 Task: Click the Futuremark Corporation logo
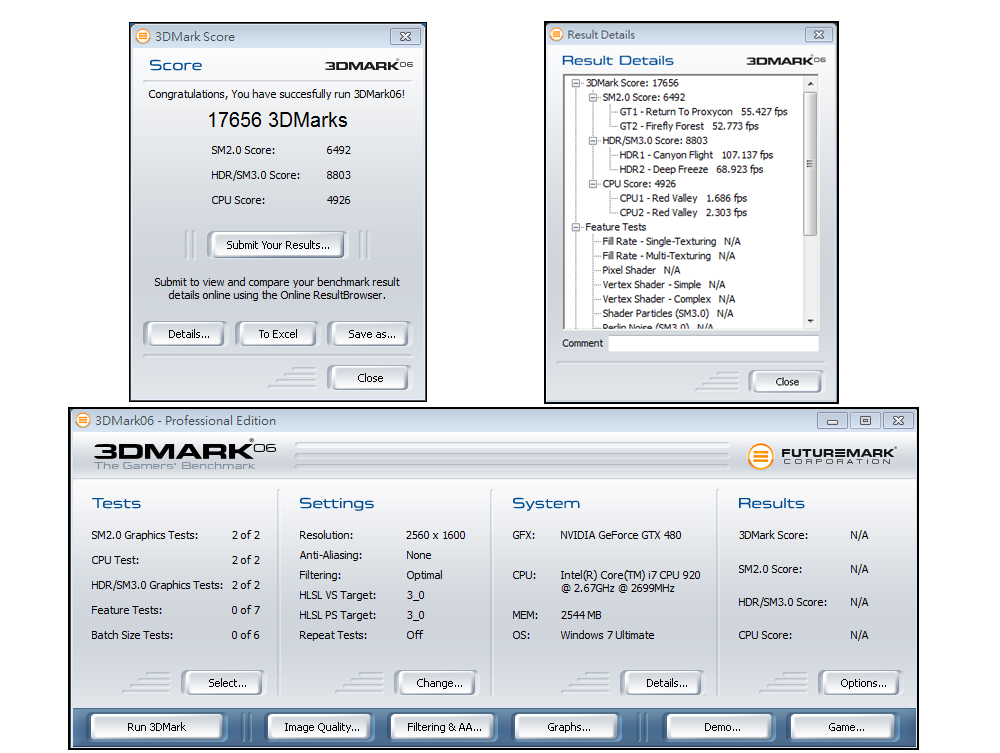[x=822, y=456]
